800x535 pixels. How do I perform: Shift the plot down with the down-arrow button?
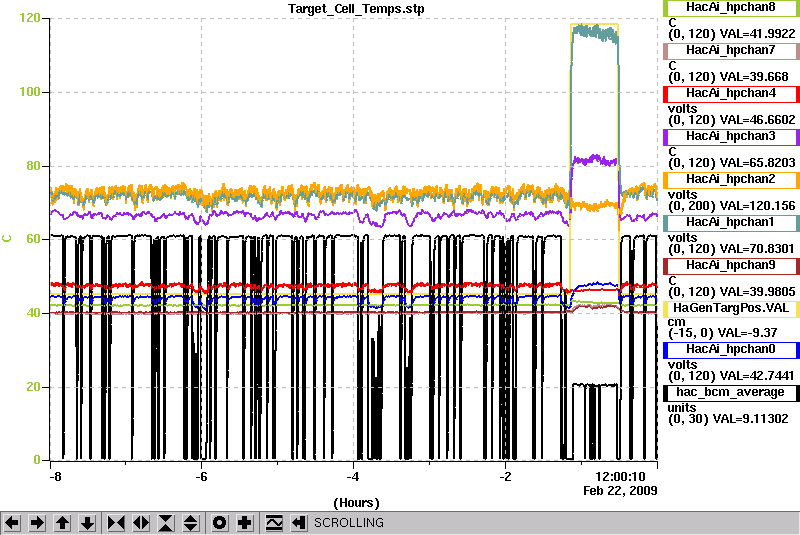[x=87, y=523]
